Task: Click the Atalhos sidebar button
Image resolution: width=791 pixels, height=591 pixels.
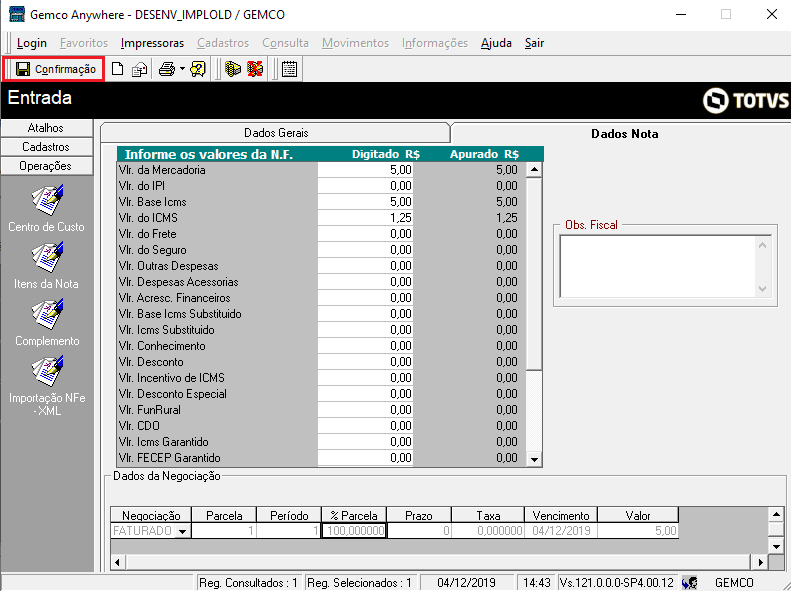Action: (46, 128)
